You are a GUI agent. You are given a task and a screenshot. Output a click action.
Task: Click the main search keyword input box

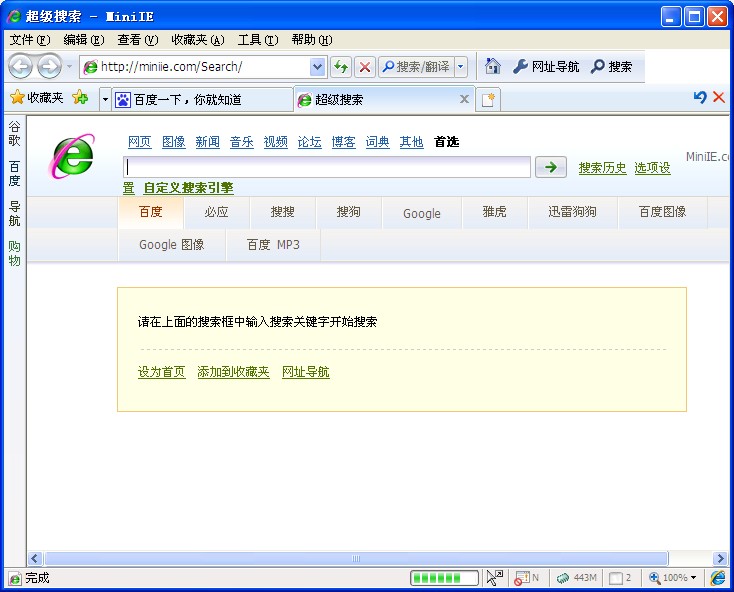pyautogui.click(x=327, y=167)
